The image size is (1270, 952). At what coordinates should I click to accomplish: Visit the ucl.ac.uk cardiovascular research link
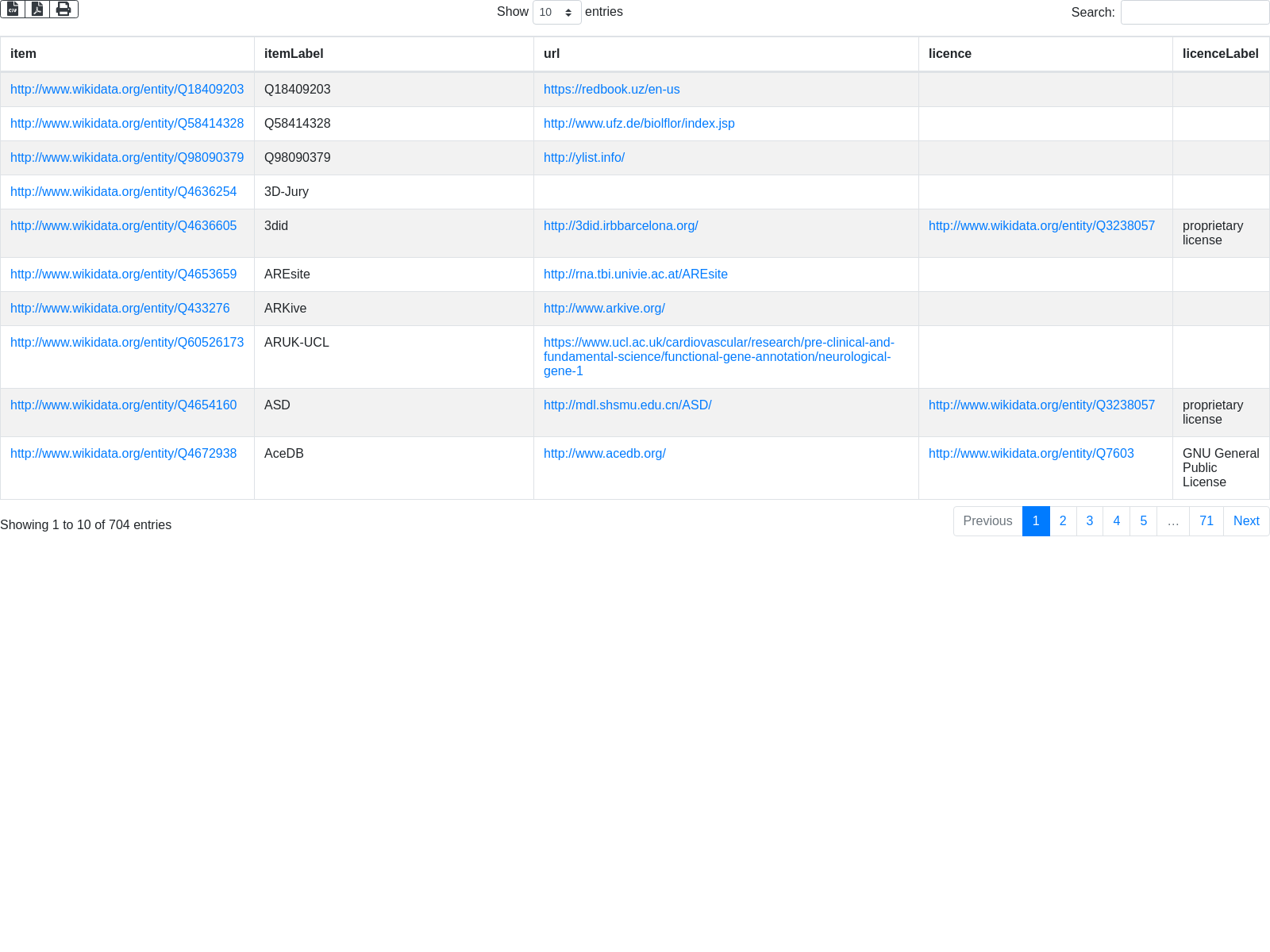pyautogui.click(x=718, y=357)
